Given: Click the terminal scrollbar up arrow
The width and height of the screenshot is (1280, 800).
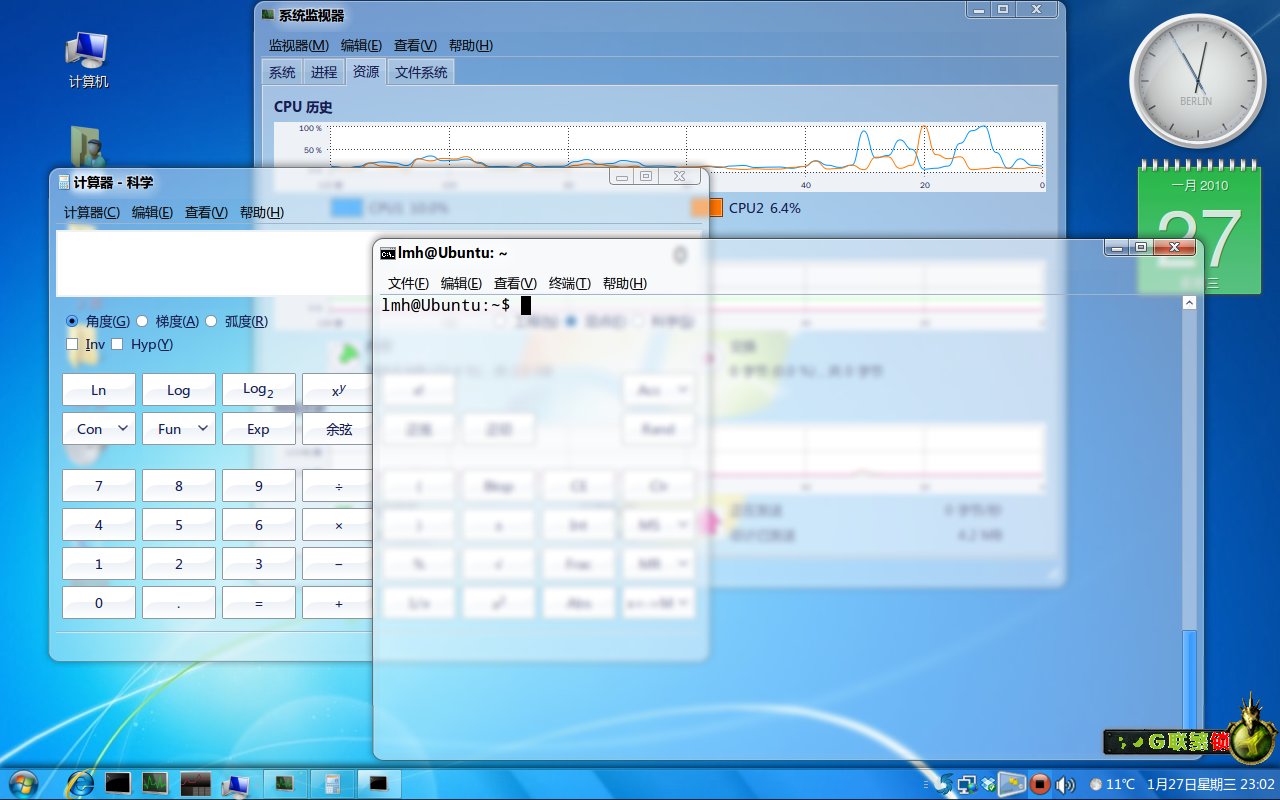Looking at the screenshot, I should [1189, 303].
